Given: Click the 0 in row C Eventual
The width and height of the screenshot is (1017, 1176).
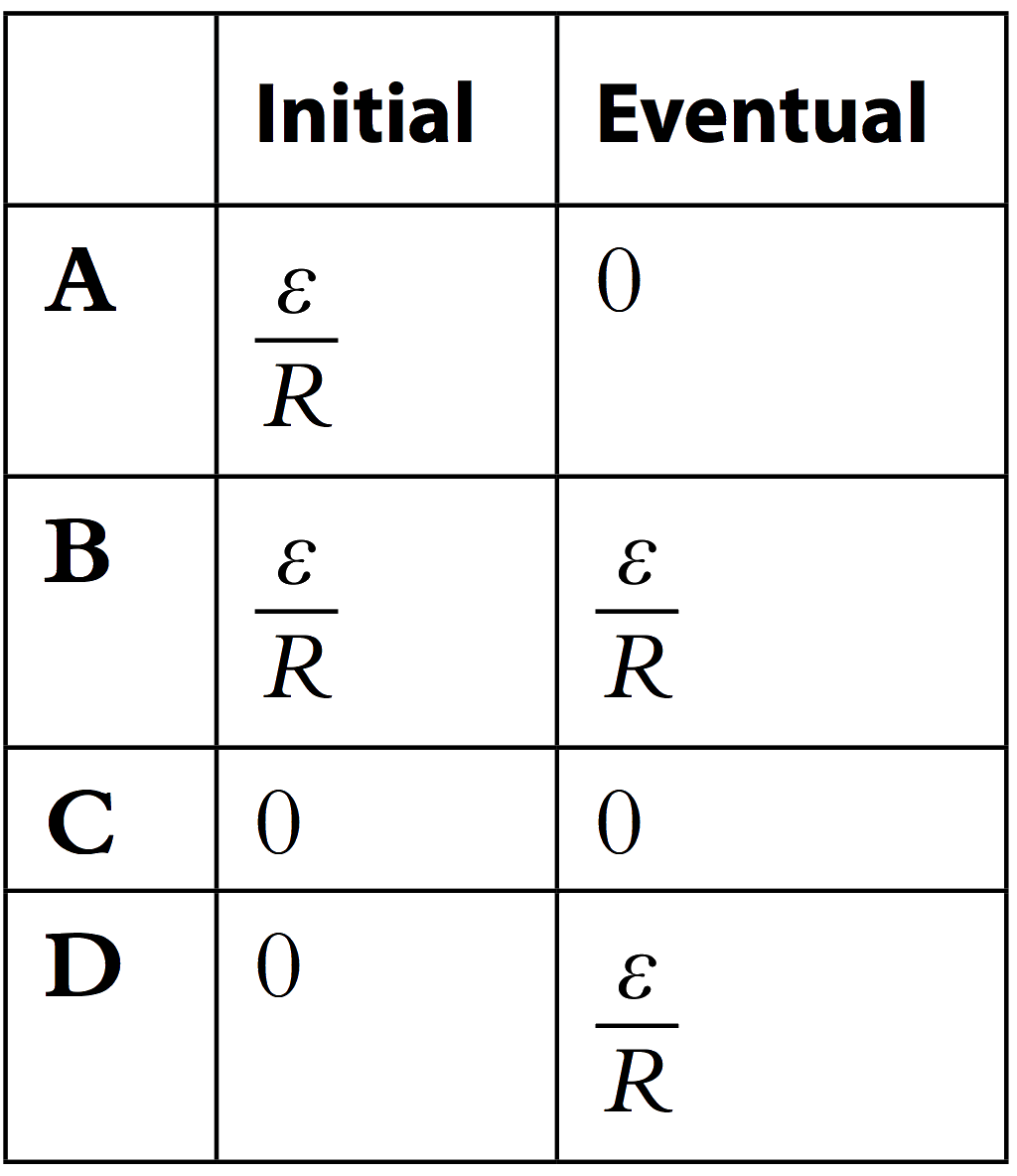Looking at the screenshot, I should click(620, 822).
